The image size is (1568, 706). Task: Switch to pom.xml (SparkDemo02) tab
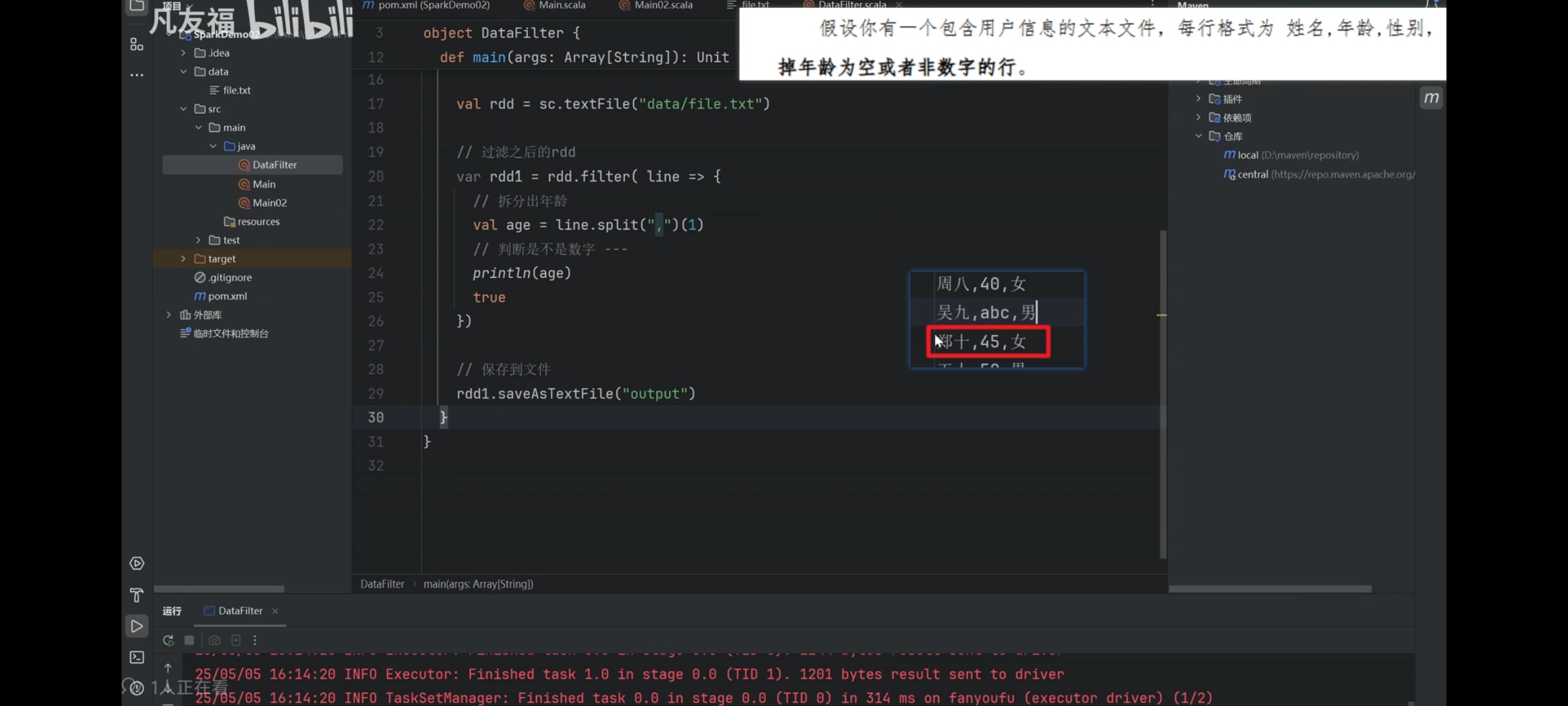(433, 5)
